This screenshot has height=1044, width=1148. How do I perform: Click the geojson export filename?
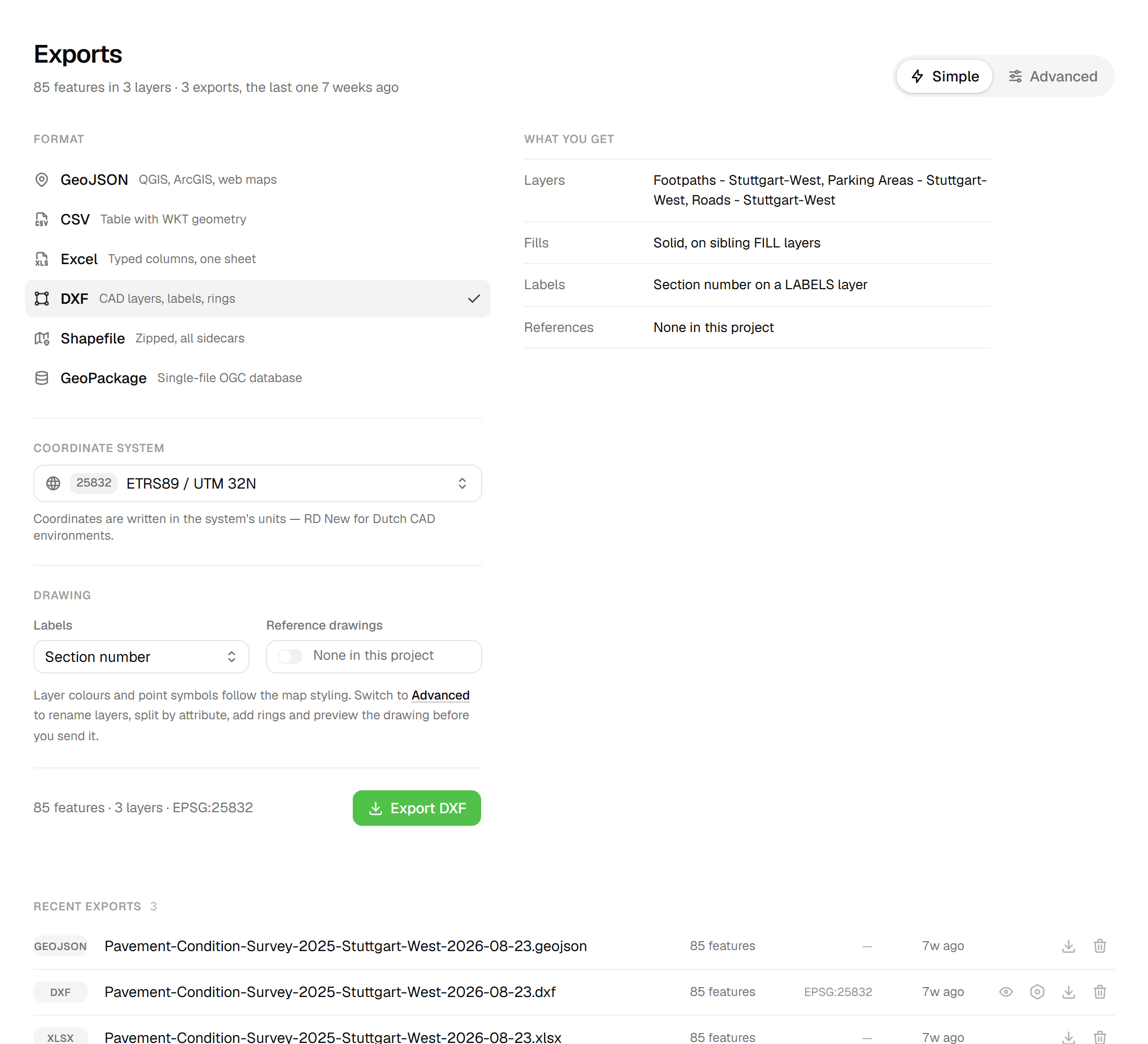pyautogui.click(x=345, y=946)
